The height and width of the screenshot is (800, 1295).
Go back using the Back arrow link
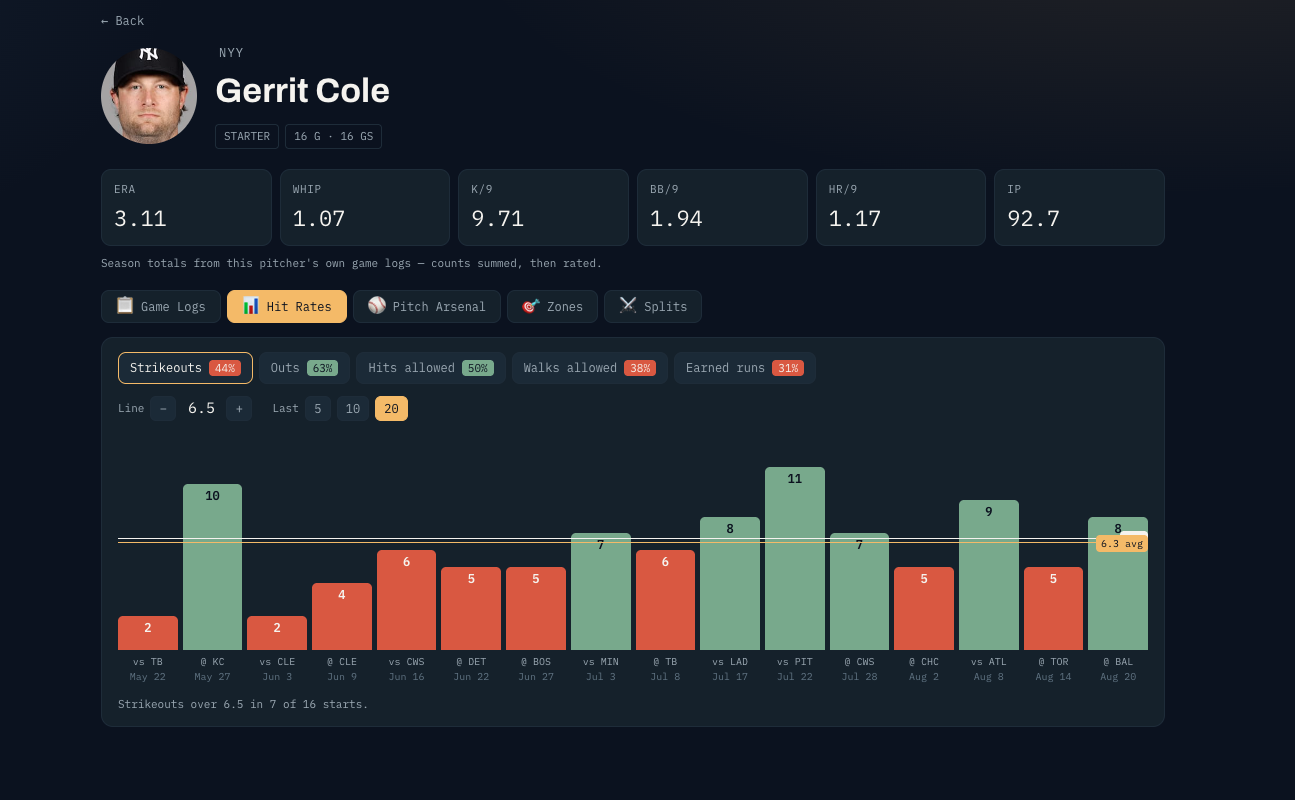122,21
